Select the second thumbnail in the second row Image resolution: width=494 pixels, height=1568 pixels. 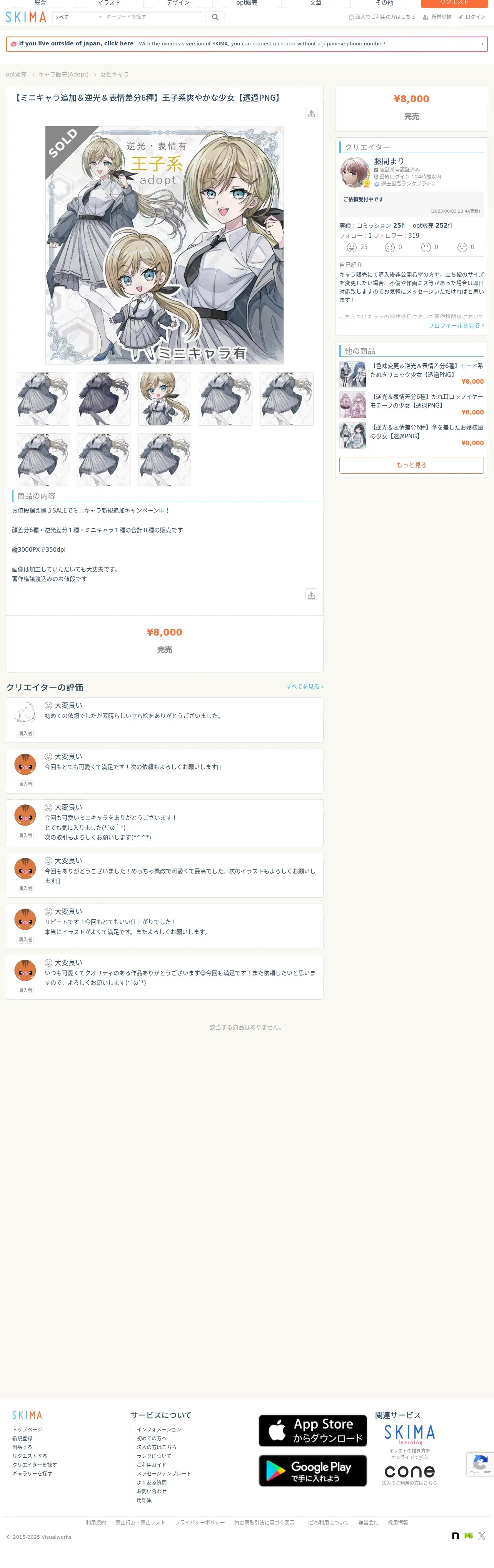coord(103,459)
